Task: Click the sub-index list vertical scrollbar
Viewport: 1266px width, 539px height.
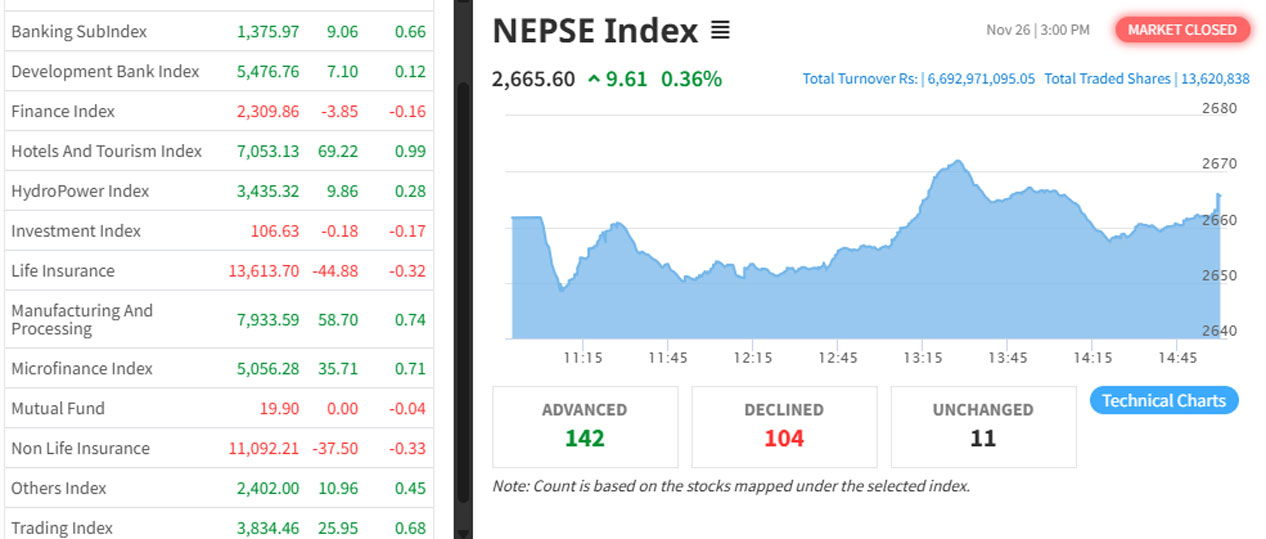Action: coord(462,290)
